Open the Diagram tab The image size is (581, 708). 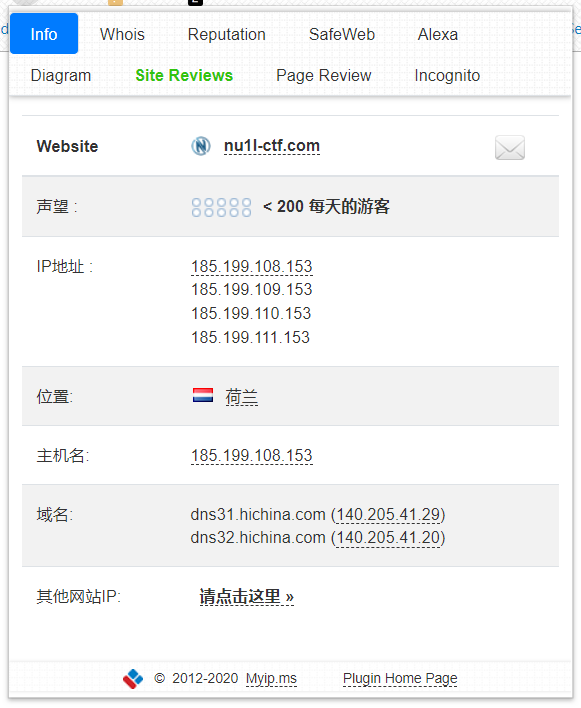pyautogui.click(x=61, y=75)
